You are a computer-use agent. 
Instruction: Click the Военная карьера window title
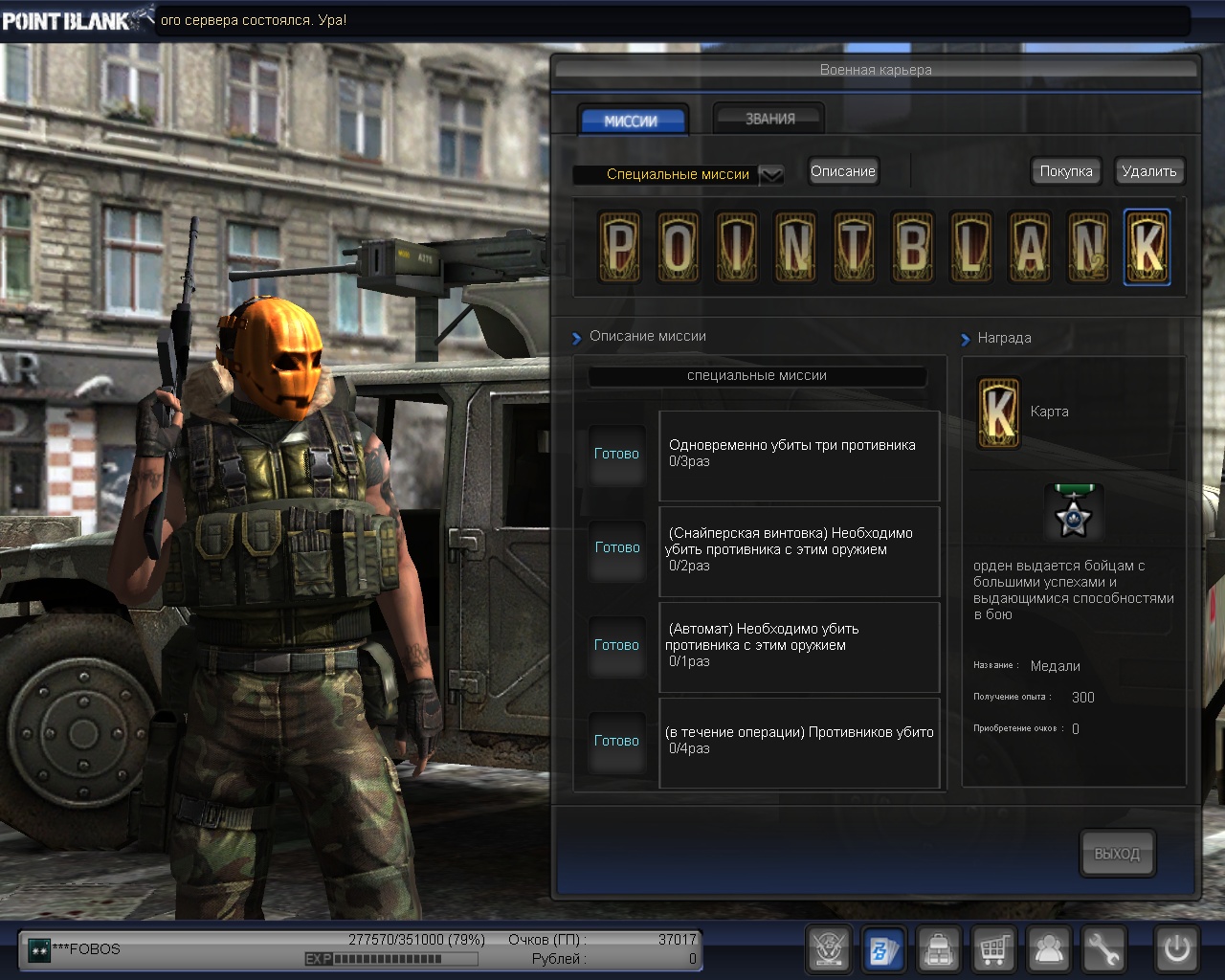876,70
